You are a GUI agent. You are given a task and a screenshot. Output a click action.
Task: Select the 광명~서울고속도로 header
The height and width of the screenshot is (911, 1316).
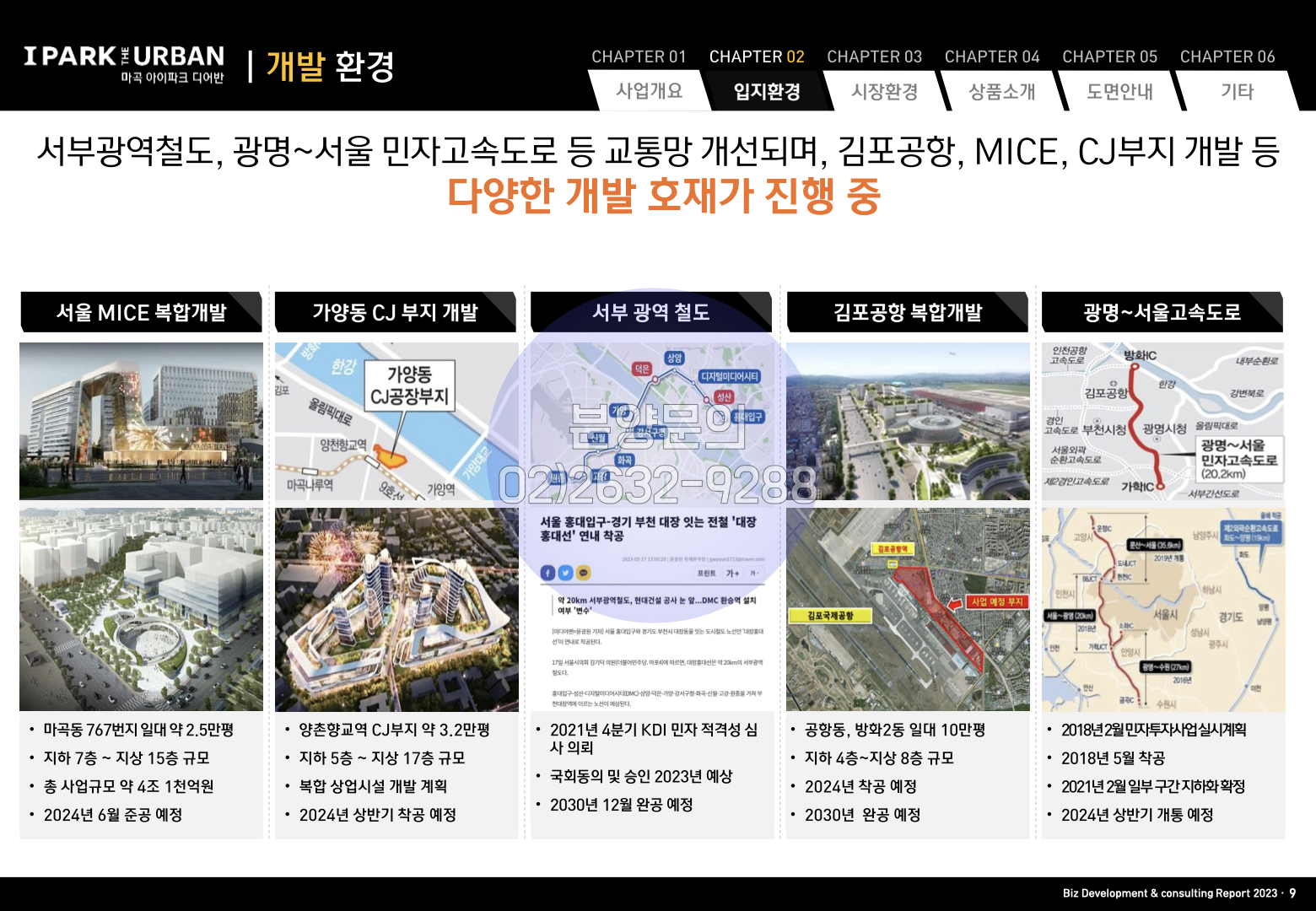(1162, 312)
